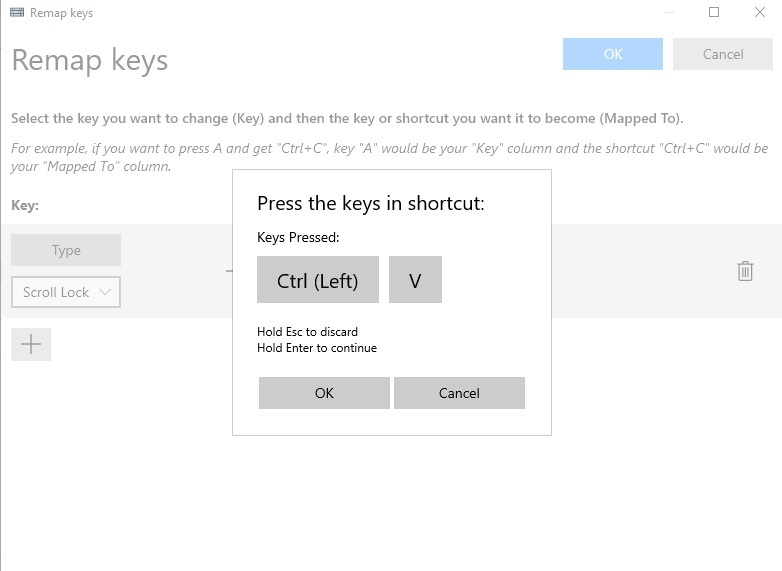Maximize the Remap keys window
This screenshot has width=782, height=571.
[714, 12]
